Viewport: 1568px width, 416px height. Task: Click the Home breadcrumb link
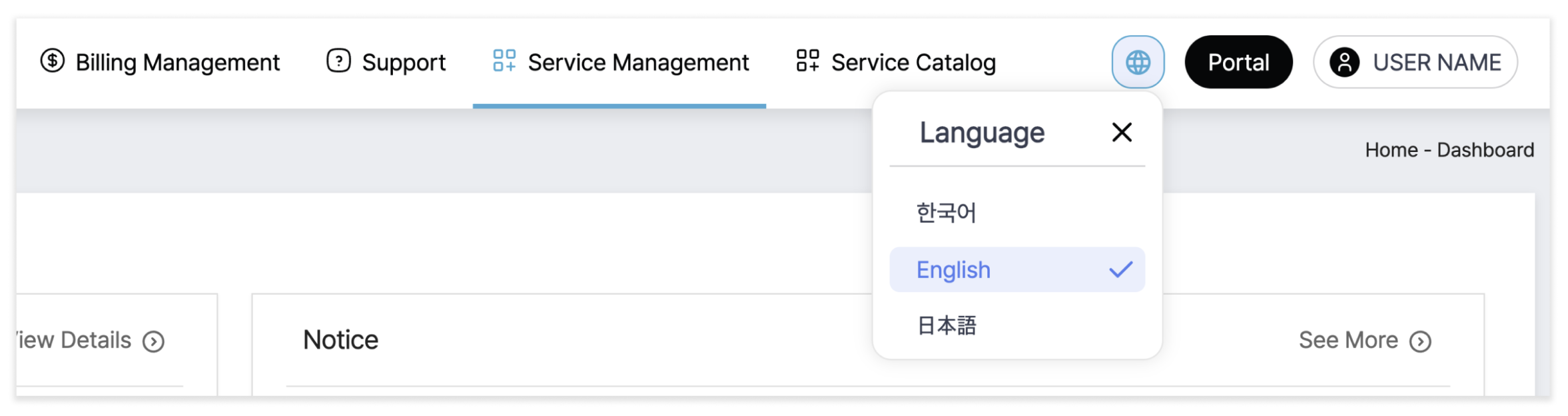point(1391,149)
